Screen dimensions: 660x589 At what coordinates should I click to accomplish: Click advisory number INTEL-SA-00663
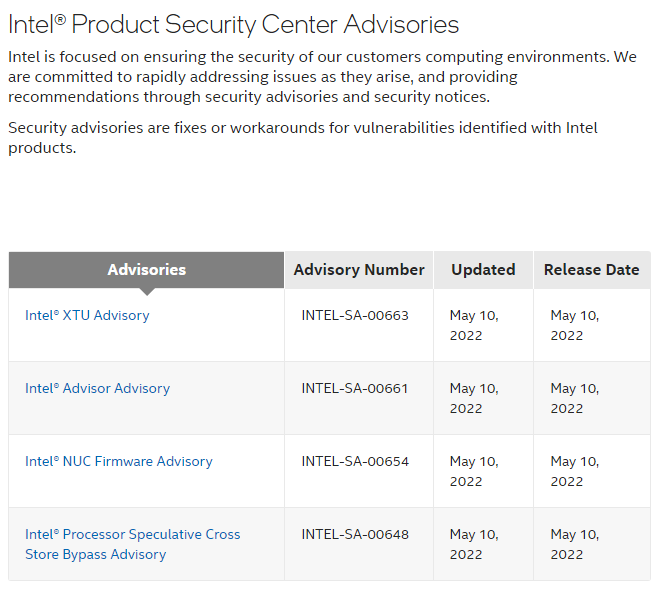point(355,316)
